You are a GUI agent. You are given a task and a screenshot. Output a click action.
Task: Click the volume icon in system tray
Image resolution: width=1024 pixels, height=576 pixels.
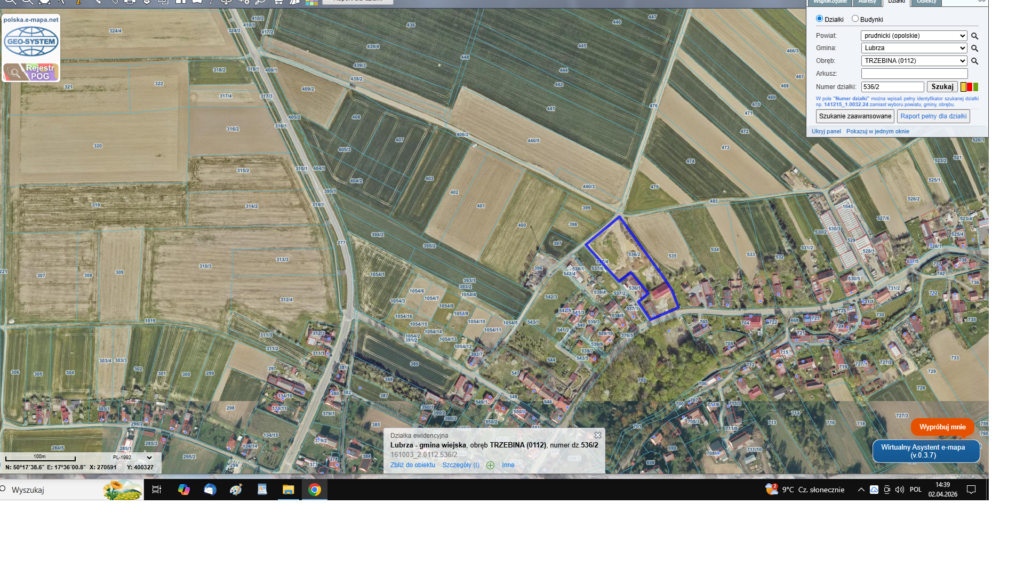click(x=899, y=490)
